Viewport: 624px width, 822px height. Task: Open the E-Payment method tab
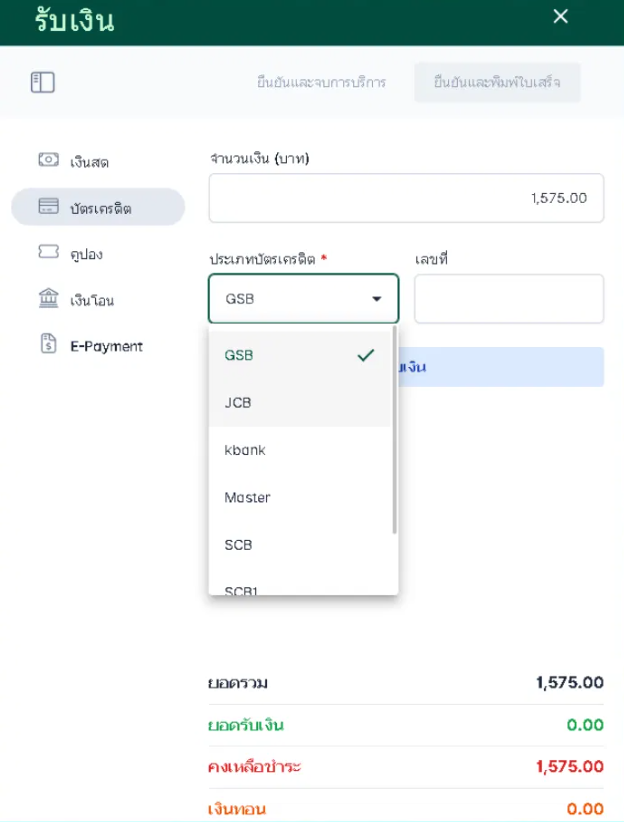tap(106, 346)
